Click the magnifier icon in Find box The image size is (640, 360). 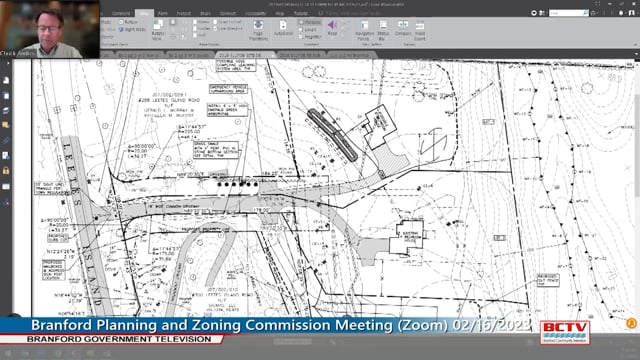(x=585, y=13)
